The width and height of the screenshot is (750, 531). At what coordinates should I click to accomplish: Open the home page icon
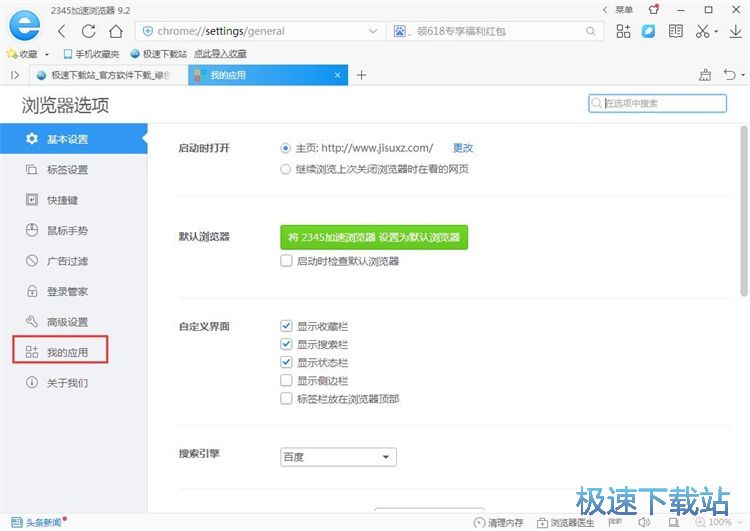pyautogui.click(x=116, y=32)
